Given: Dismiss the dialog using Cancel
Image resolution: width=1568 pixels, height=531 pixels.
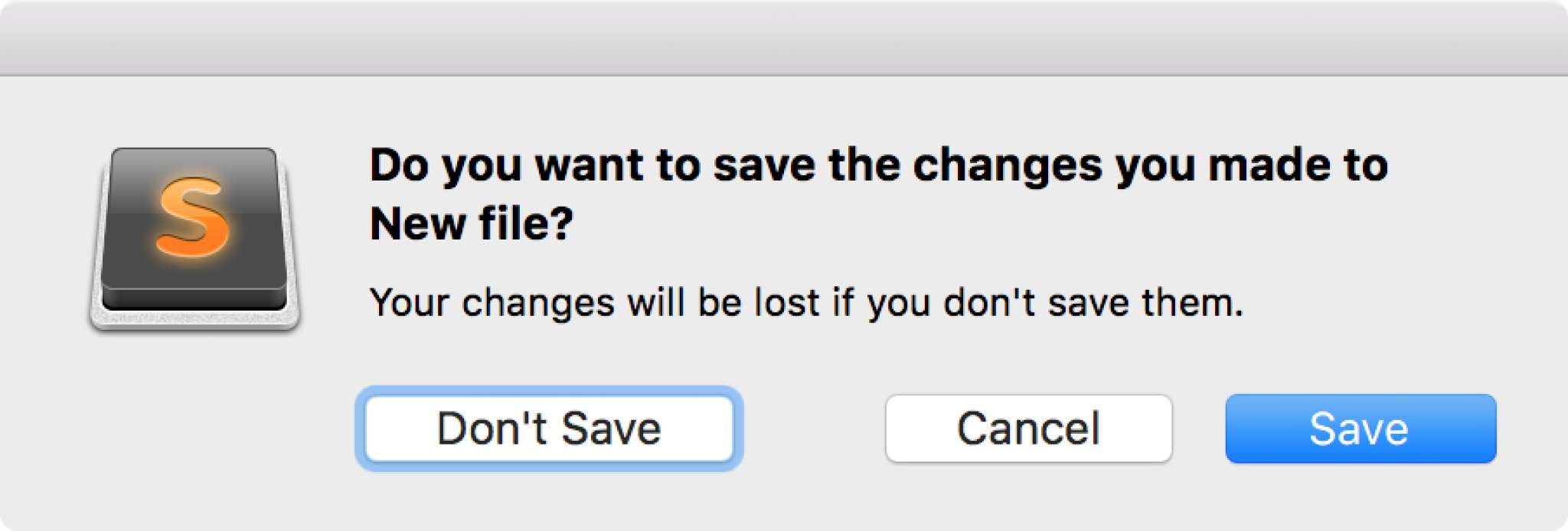Looking at the screenshot, I should (x=1028, y=428).
